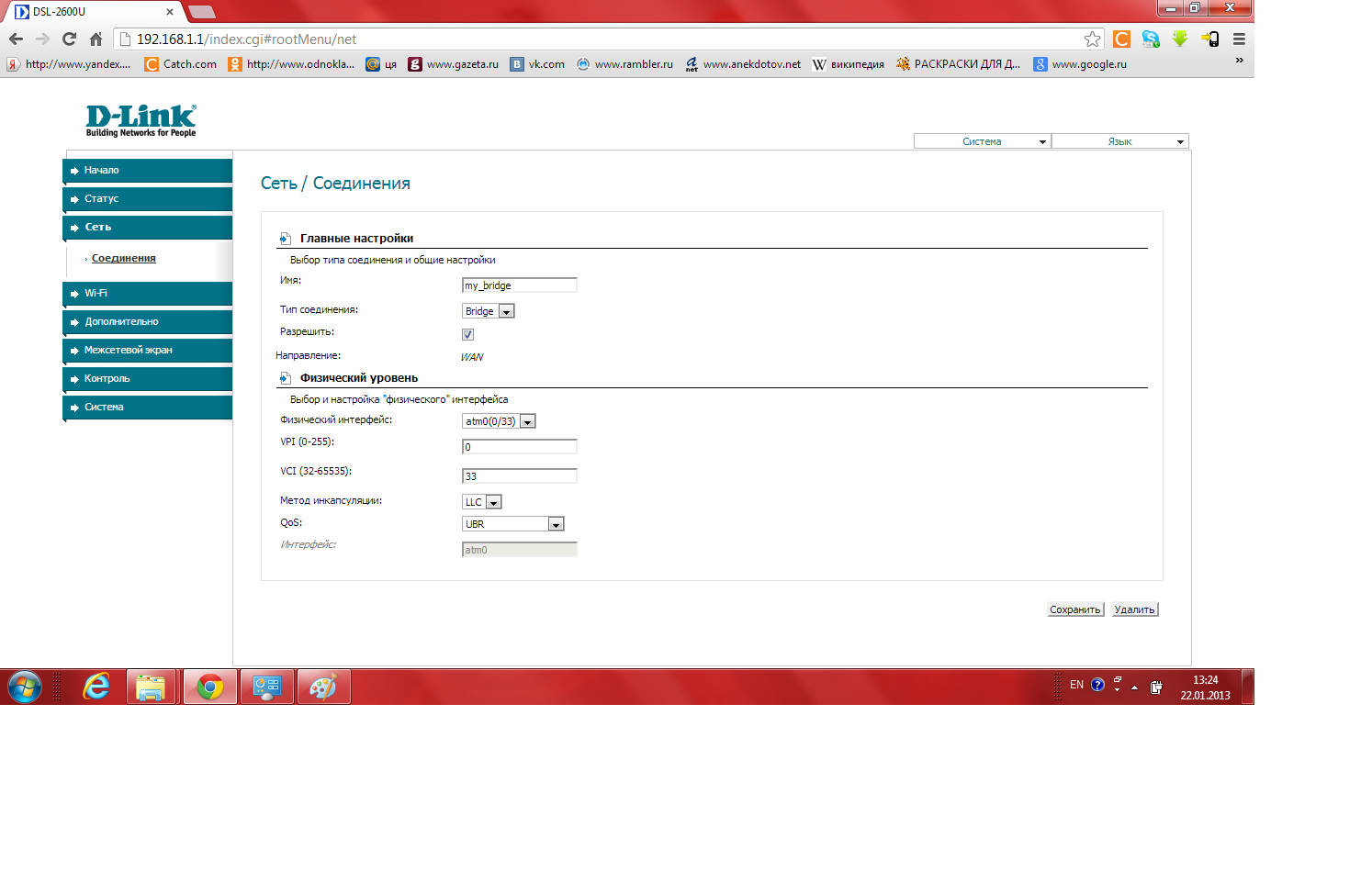
Task: Switch to Chrome in the taskbar
Action: click(210, 687)
